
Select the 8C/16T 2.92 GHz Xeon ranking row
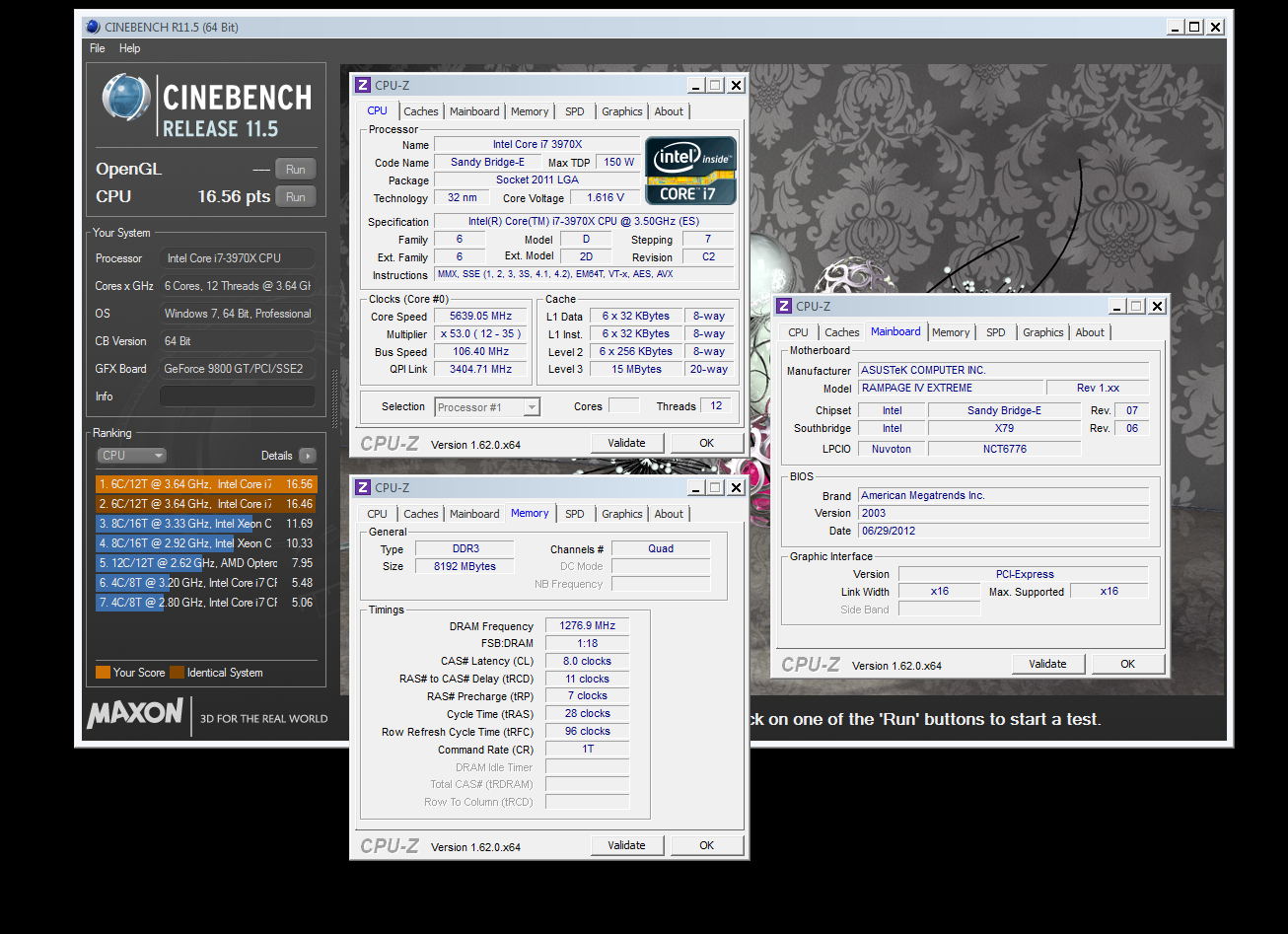point(206,543)
